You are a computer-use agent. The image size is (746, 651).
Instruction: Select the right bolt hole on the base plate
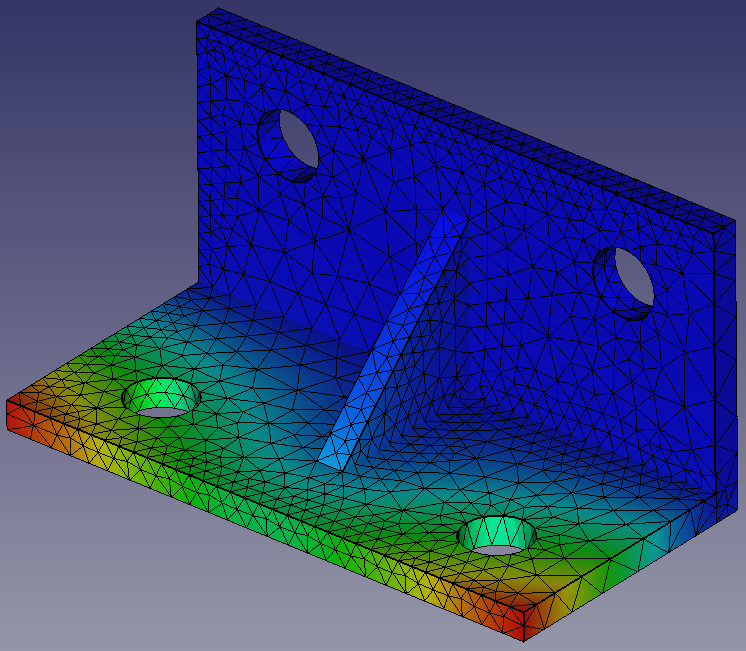(x=497, y=537)
